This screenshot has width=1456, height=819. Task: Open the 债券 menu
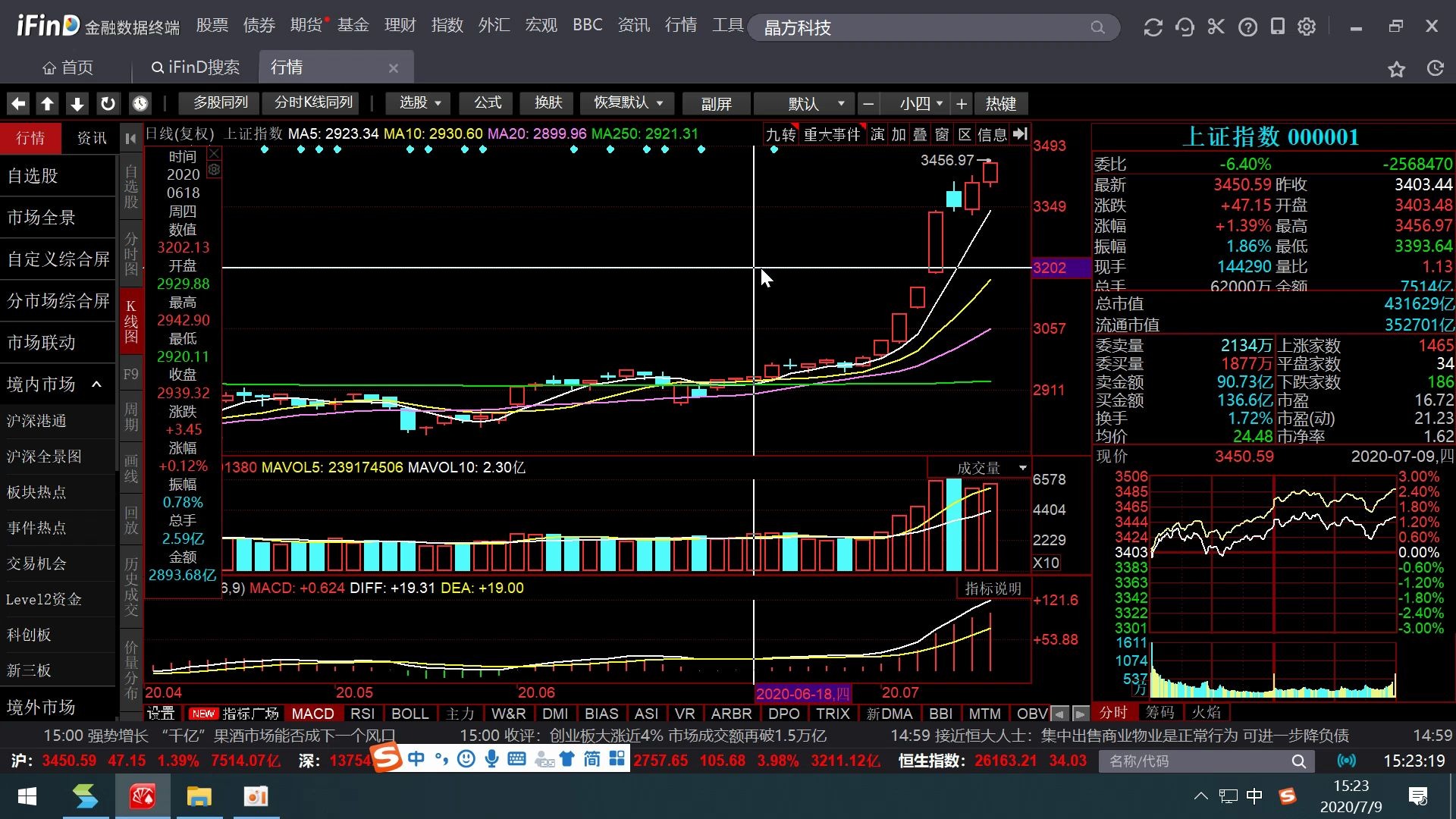[x=259, y=25]
